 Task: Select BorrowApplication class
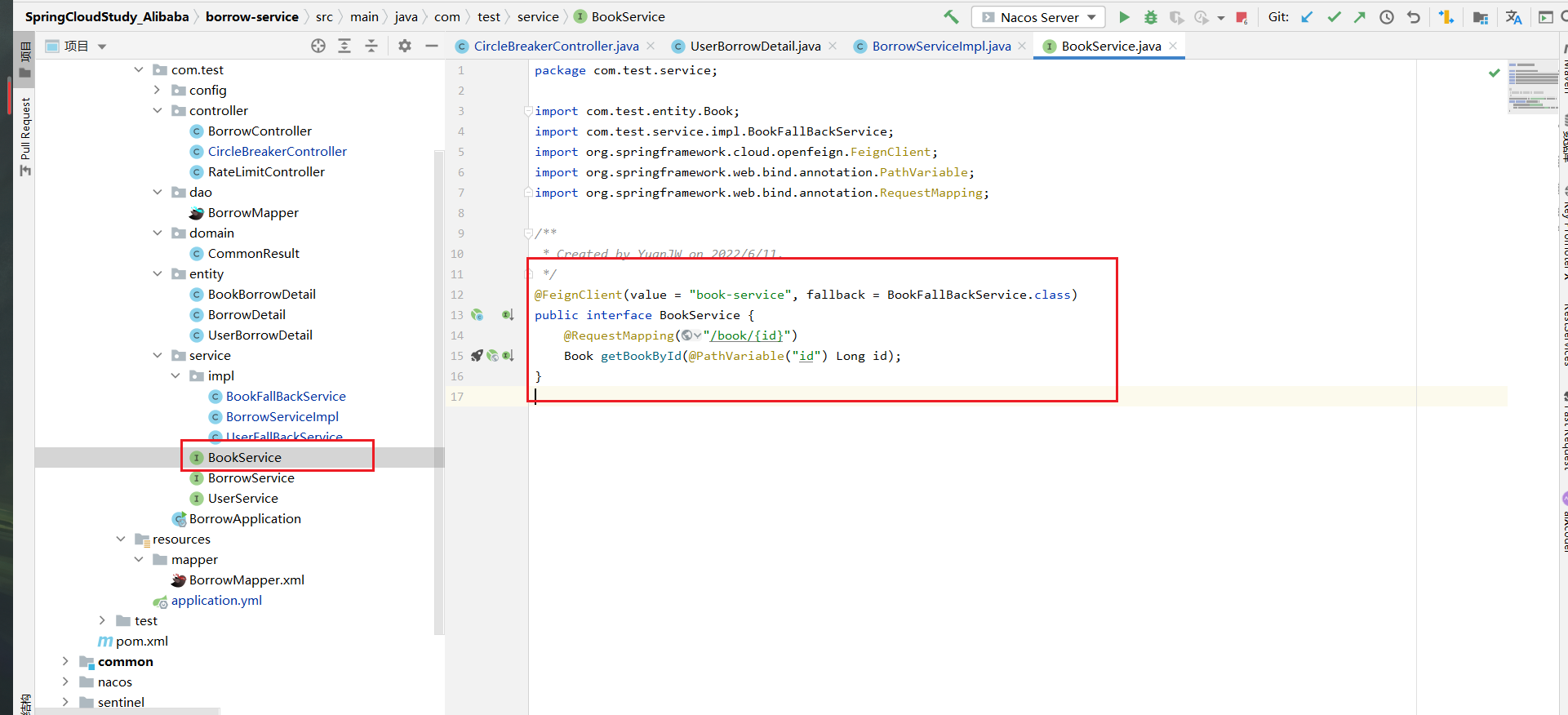(x=245, y=519)
